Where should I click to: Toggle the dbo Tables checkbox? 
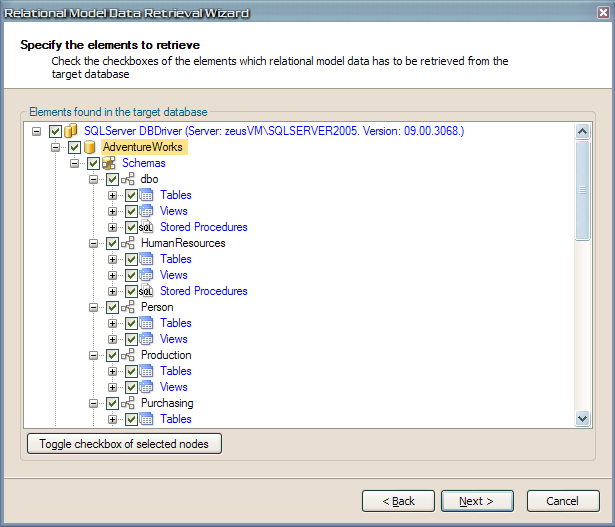tap(131, 195)
